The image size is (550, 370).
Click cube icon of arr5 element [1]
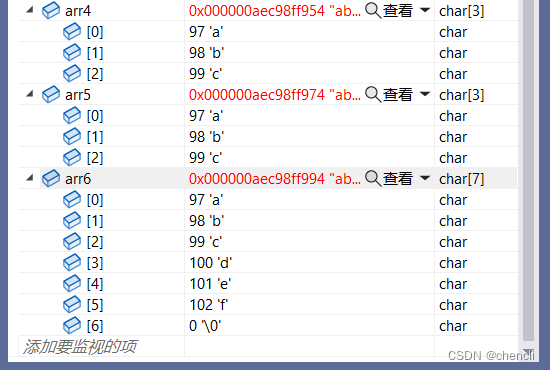click(72, 137)
